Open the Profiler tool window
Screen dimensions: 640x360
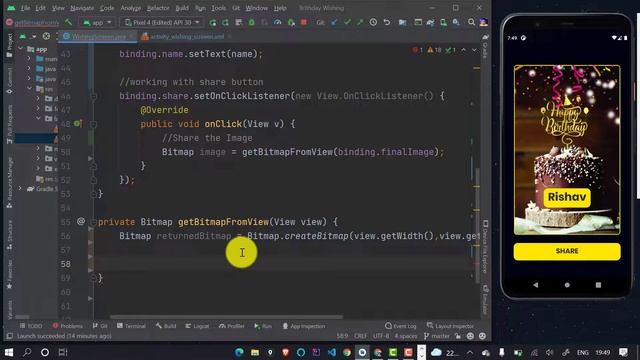point(231,326)
